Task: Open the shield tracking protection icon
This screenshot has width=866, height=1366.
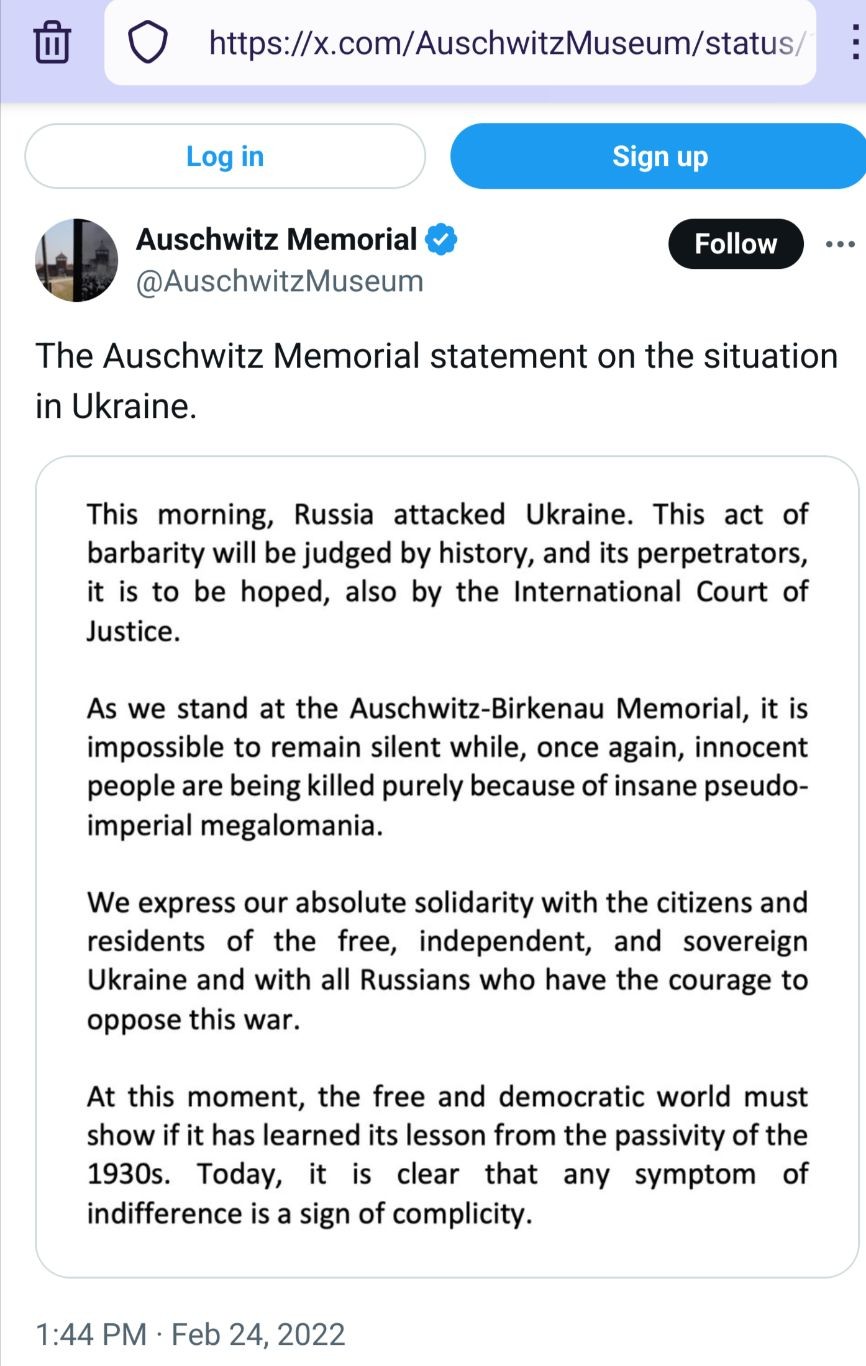Action: tap(150, 43)
